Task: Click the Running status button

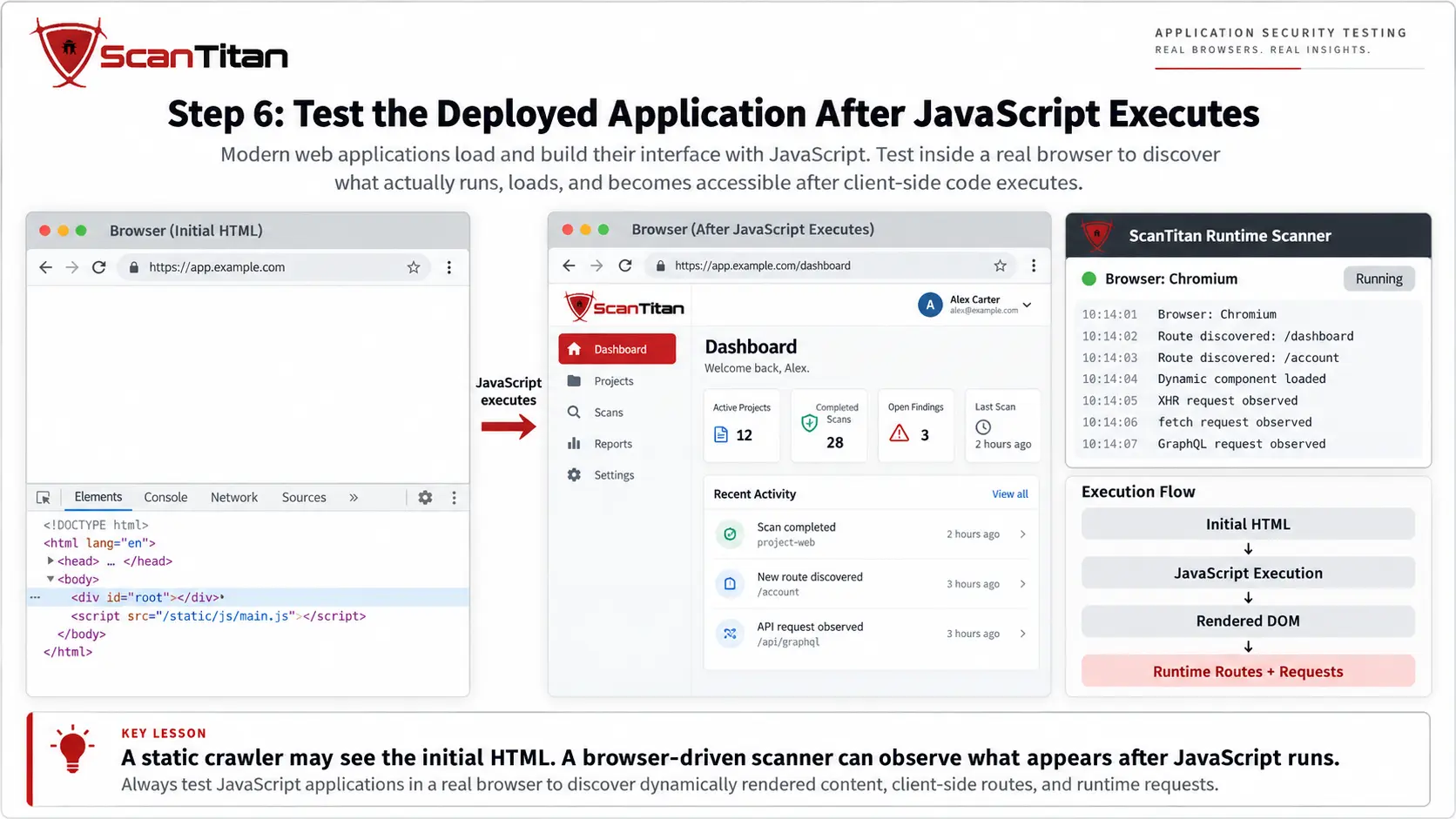Action: (1379, 279)
